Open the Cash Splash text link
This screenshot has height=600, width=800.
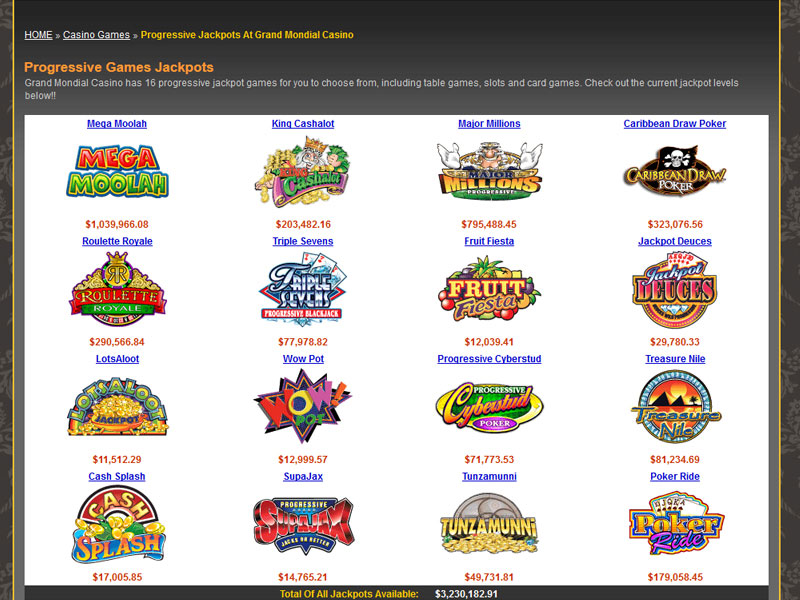click(117, 476)
